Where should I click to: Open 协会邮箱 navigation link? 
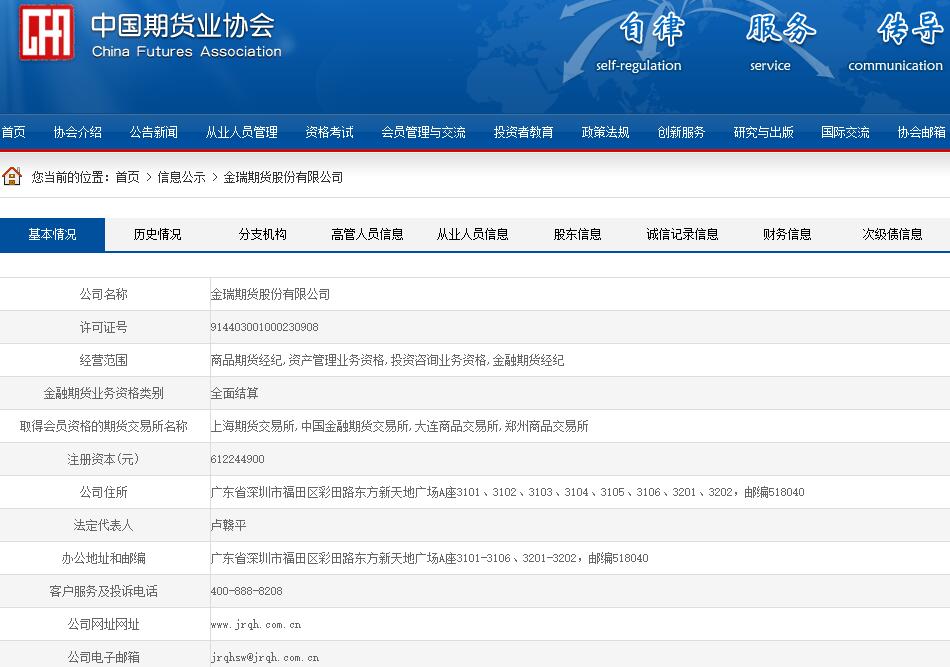922,132
